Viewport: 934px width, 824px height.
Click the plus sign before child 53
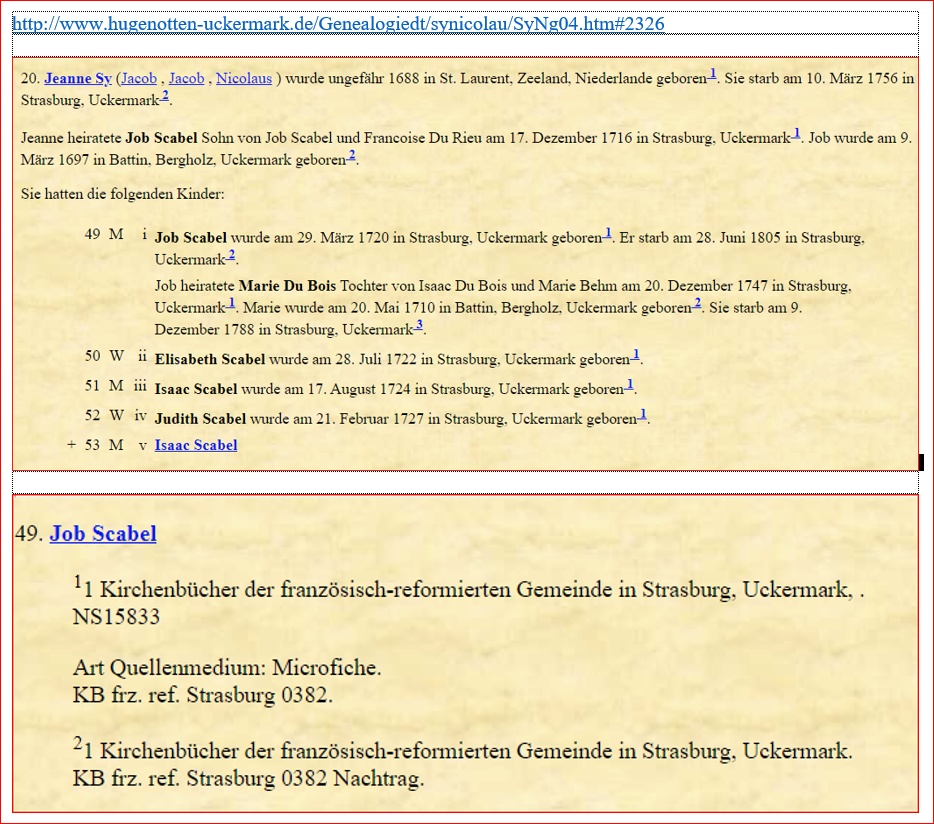coord(71,445)
